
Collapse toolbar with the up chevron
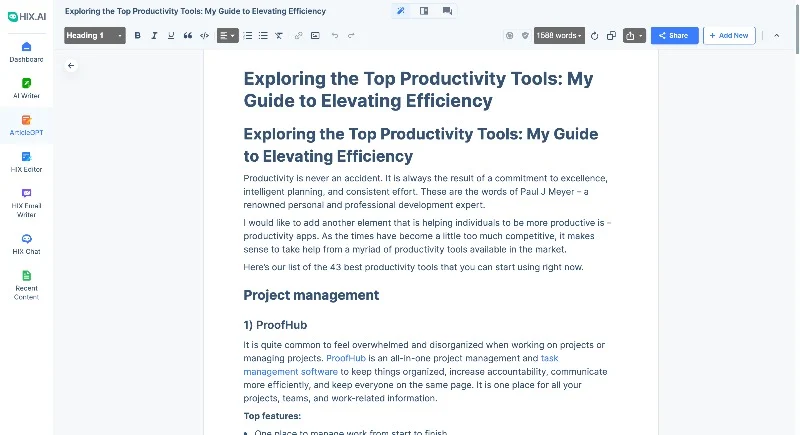(777, 35)
